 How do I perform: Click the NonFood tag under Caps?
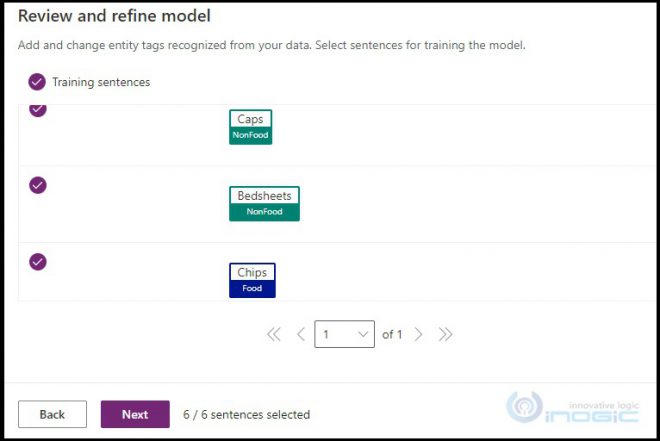tap(251, 135)
